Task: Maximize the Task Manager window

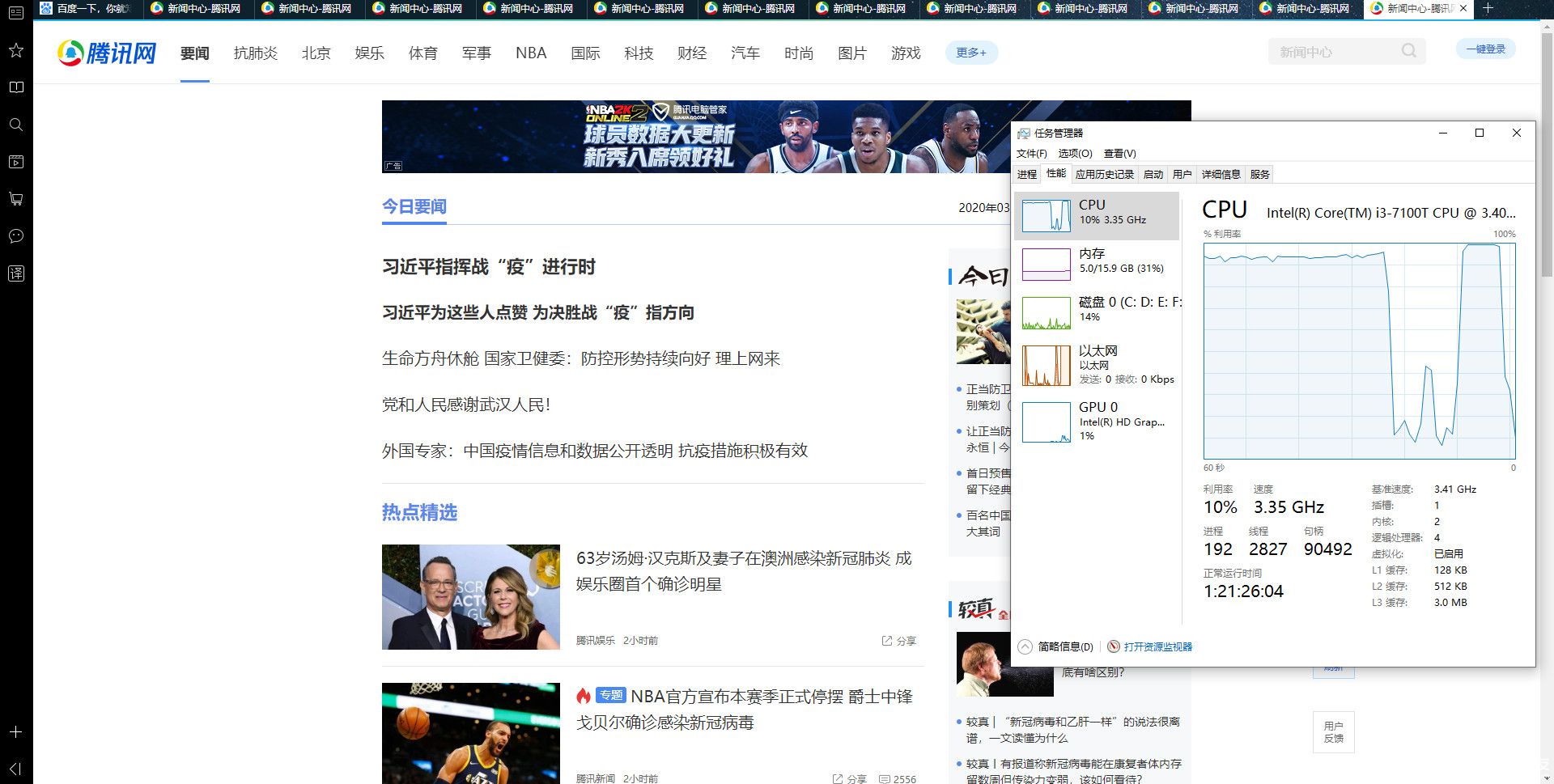Action: click(x=1480, y=133)
